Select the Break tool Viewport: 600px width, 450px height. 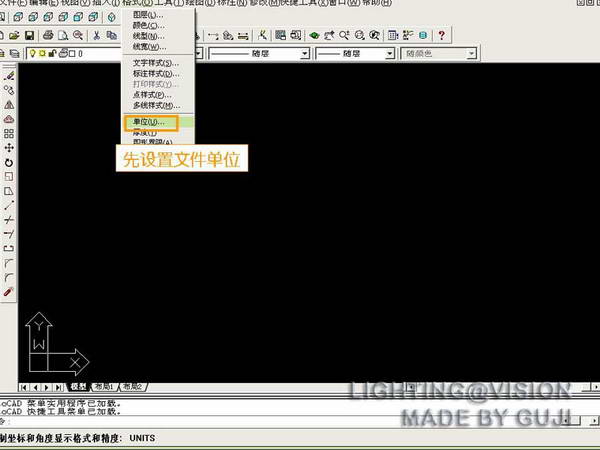[x=9, y=248]
